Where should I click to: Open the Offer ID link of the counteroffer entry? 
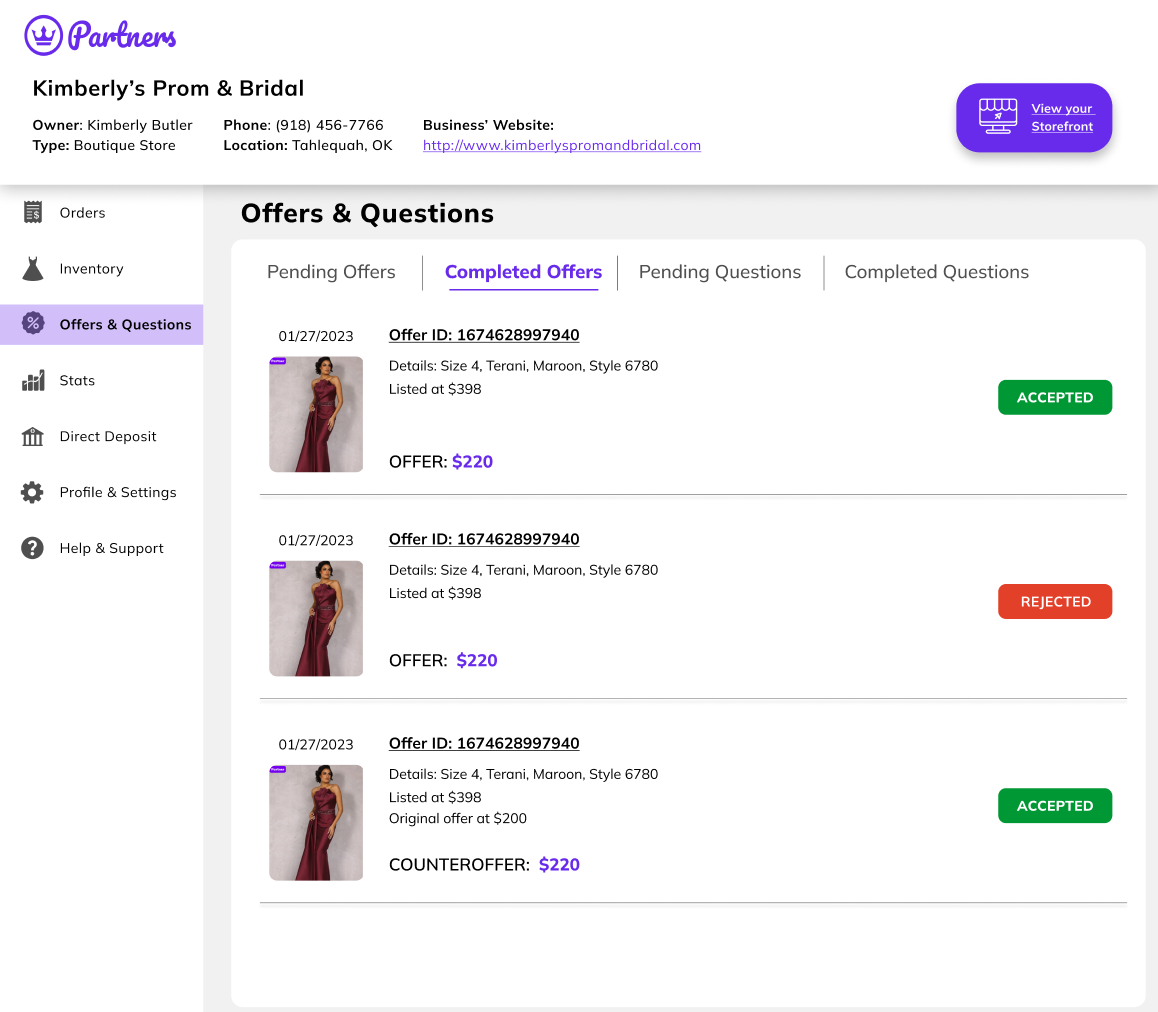point(484,743)
